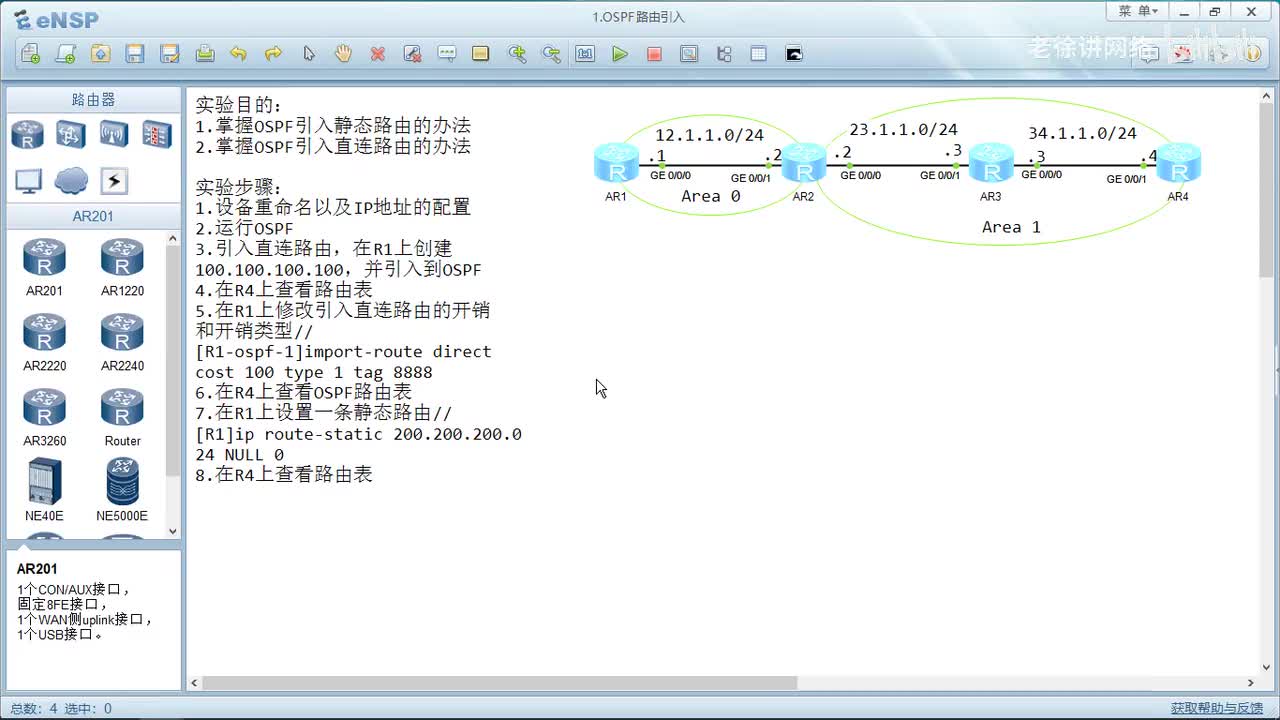
Task: Select the pointer arrow tool
Action: pyautogui.click(x=309, y=54)
